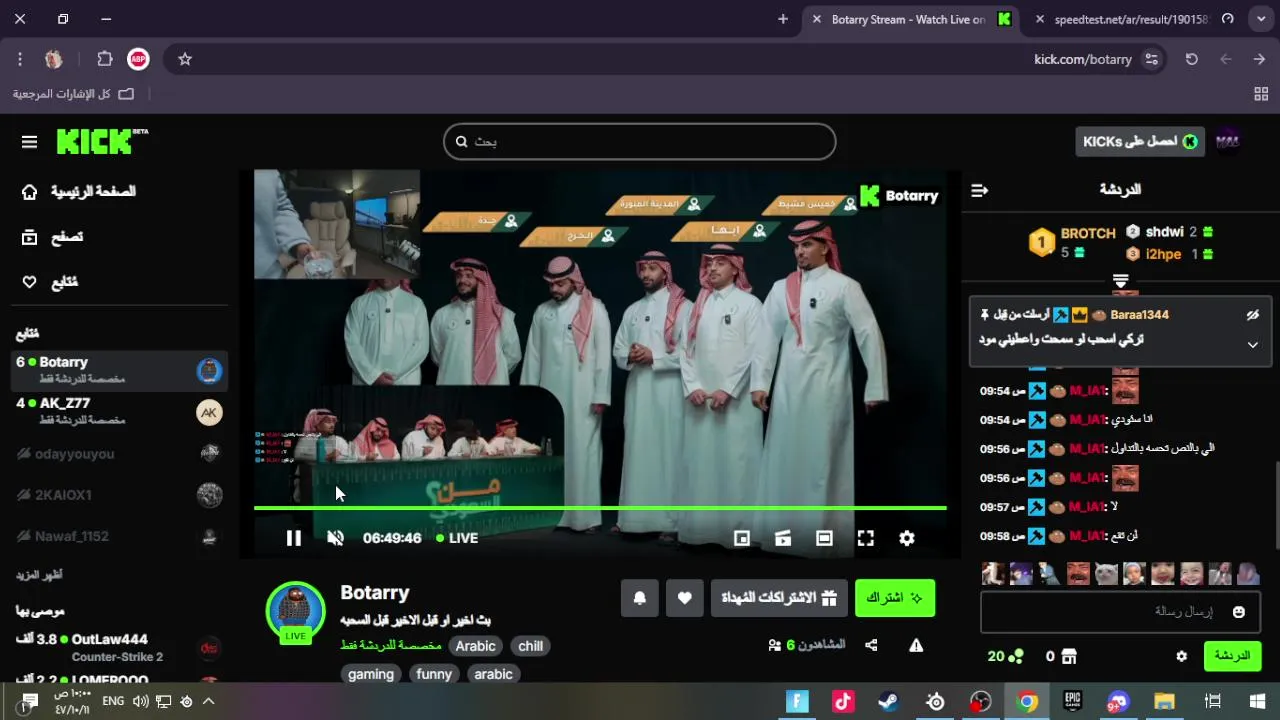
Task: Click chat panel scrollbar
Action: coord(1276,504)
